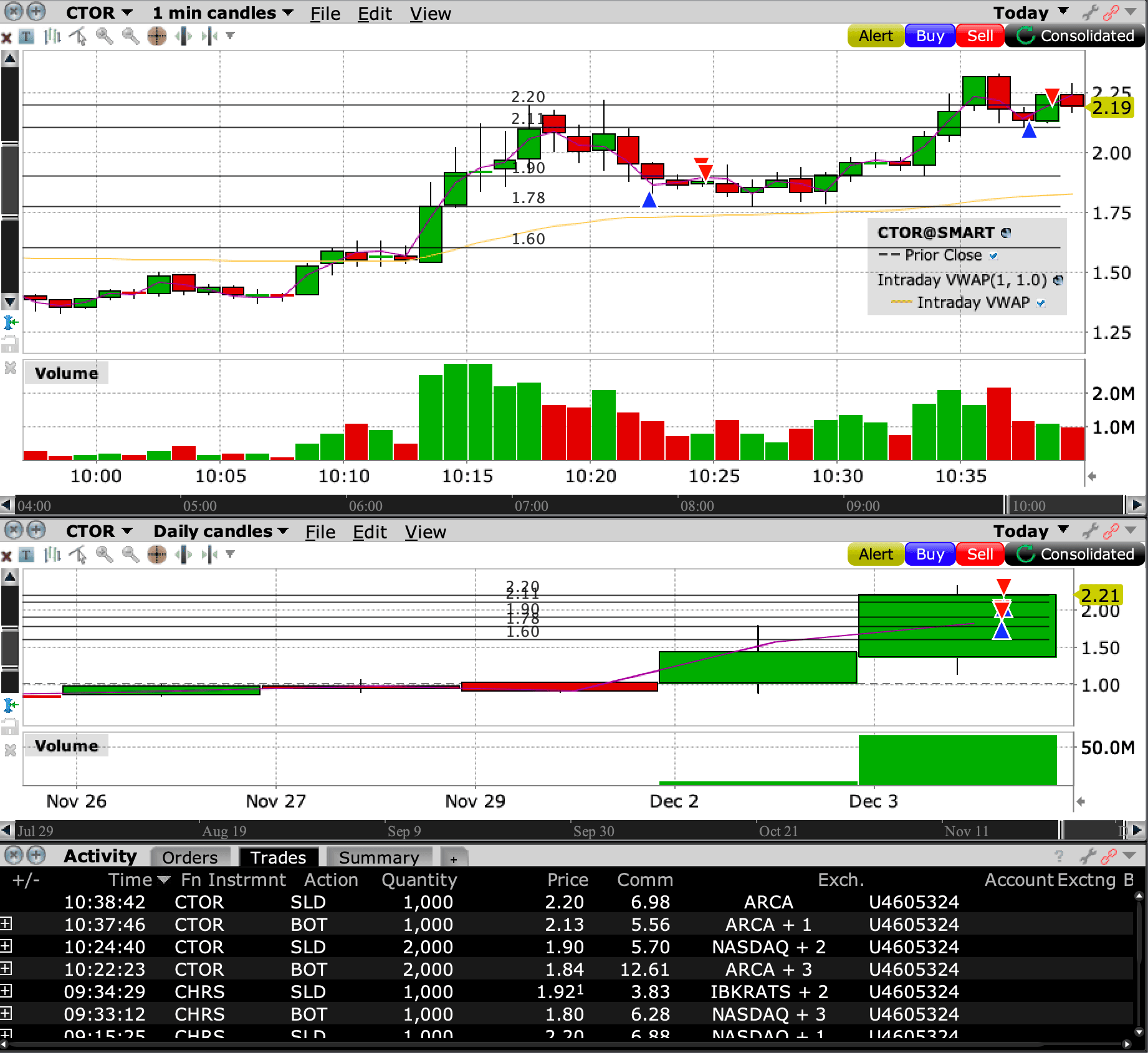The width and height of the screenshot is (1148, 1053).
Task: Remove drawings with the red X in the 1 min chart
Action: point(7,37)
